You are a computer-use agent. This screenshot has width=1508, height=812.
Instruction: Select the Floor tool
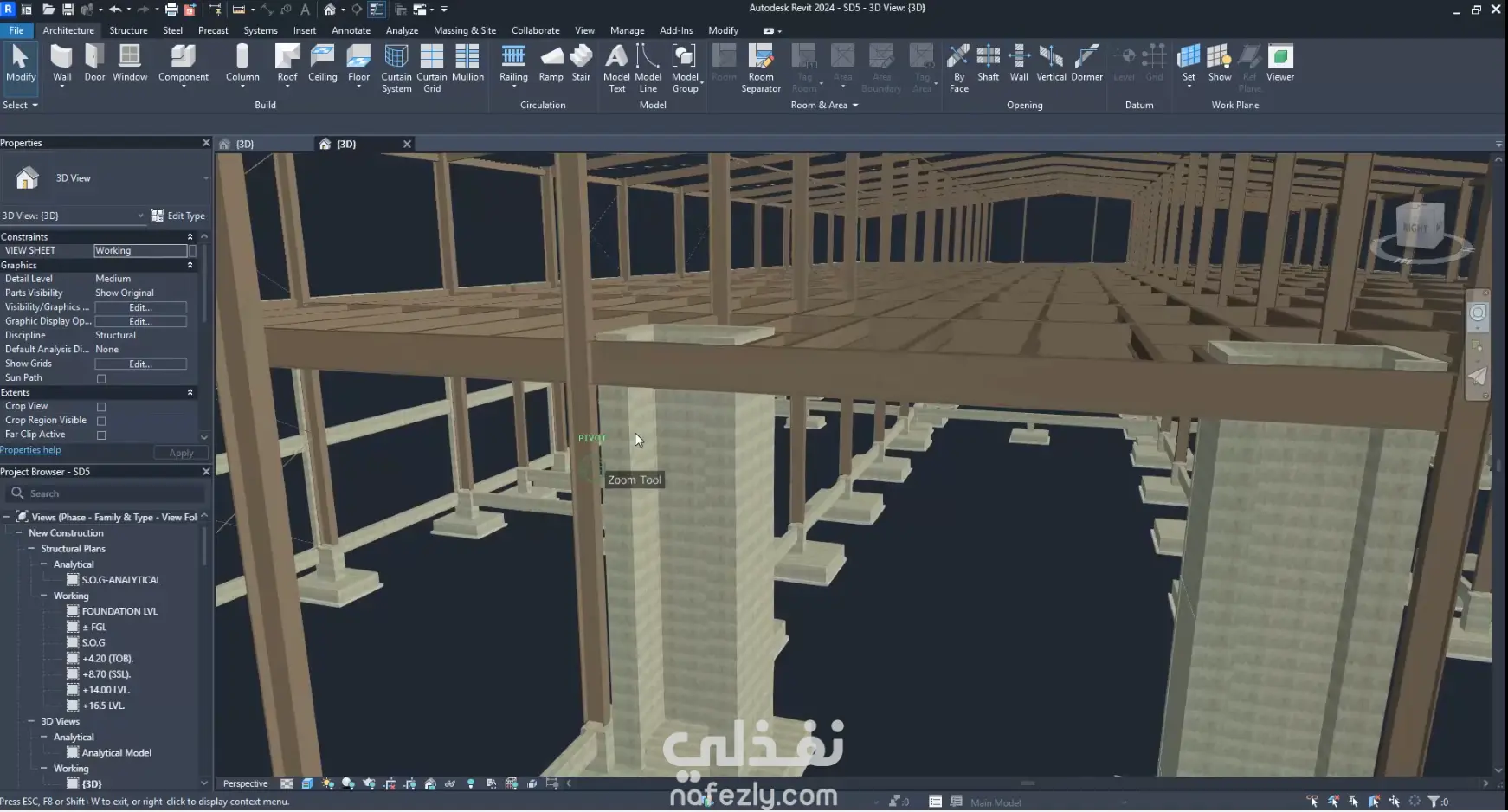[x=358, y=65]
